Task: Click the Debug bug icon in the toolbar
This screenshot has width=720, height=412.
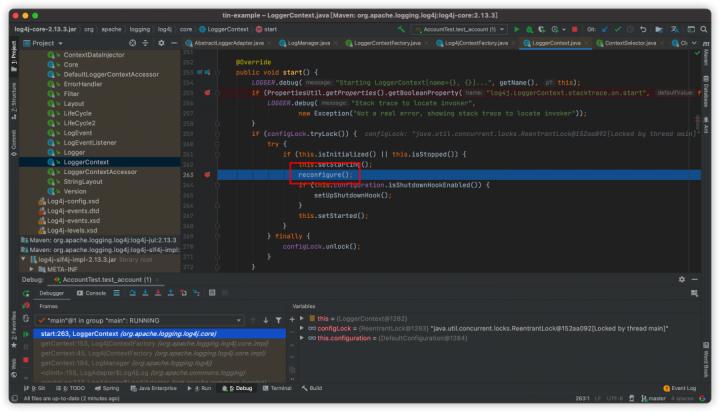Action: [529, 29]
